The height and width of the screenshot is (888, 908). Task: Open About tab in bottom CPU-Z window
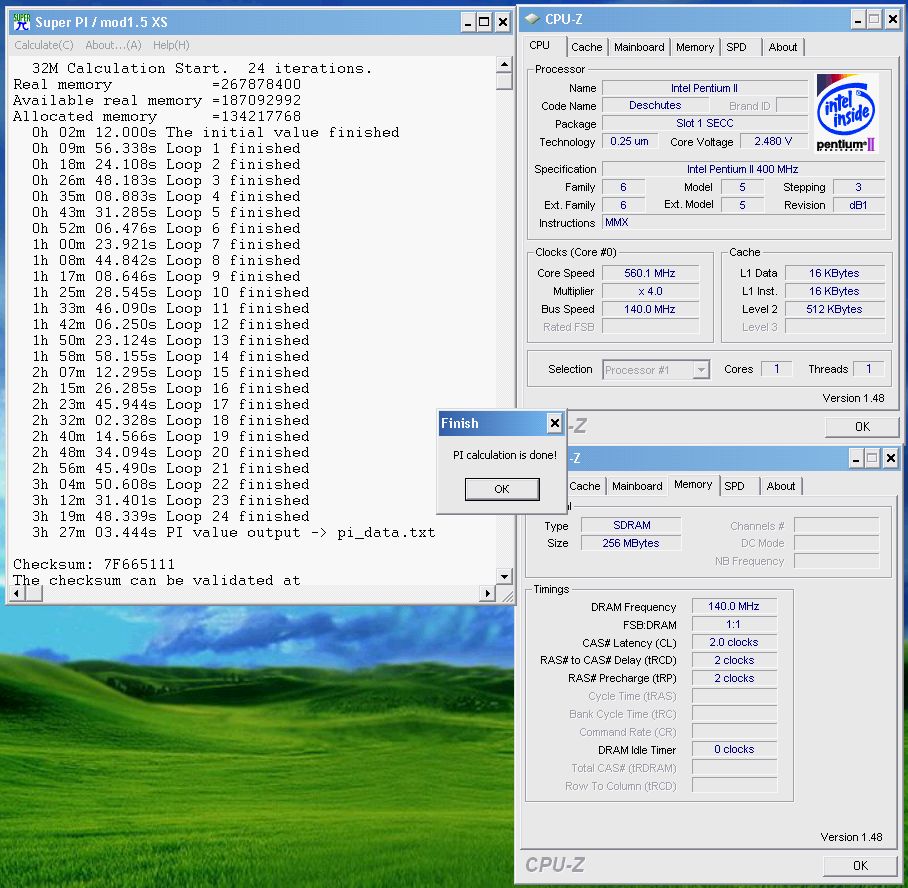pos(781,486)
